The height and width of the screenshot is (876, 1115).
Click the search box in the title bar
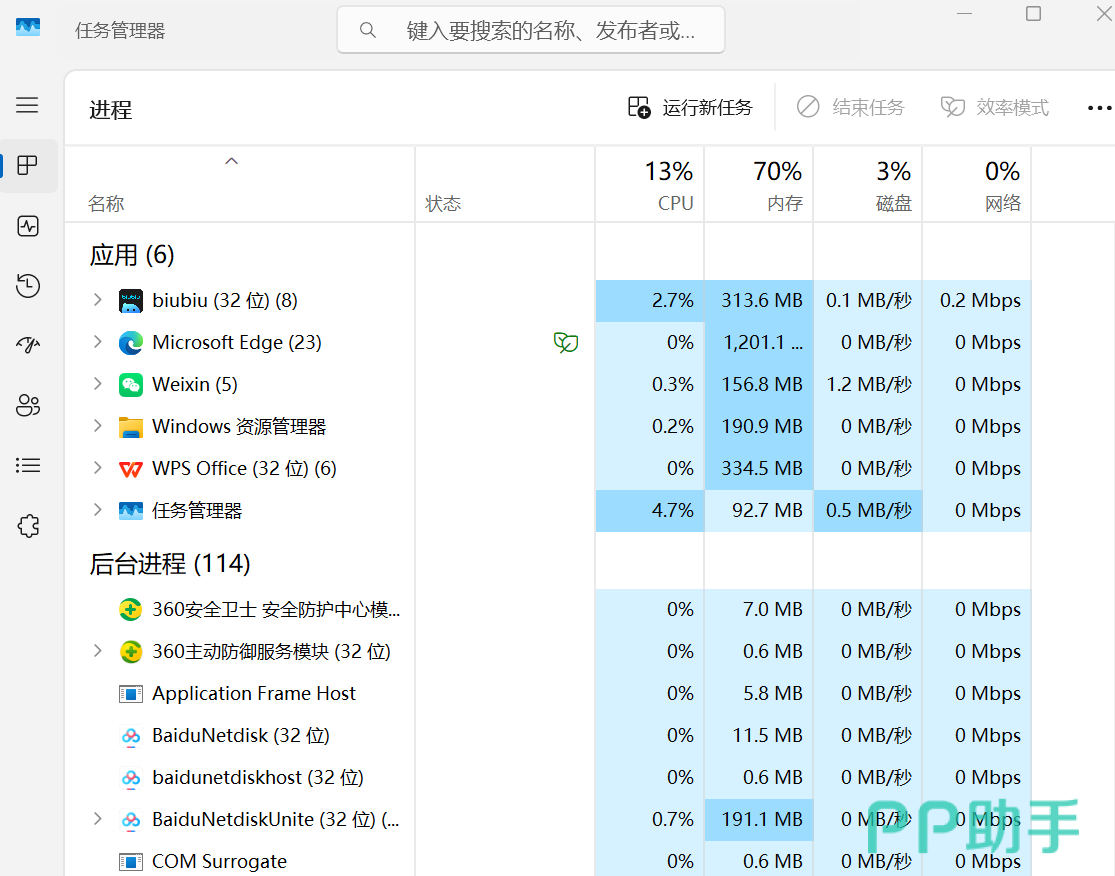click(530, 30)
